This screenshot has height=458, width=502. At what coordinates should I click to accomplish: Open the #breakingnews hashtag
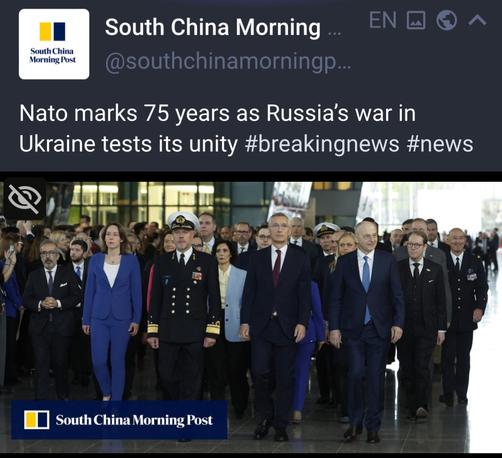322,144
